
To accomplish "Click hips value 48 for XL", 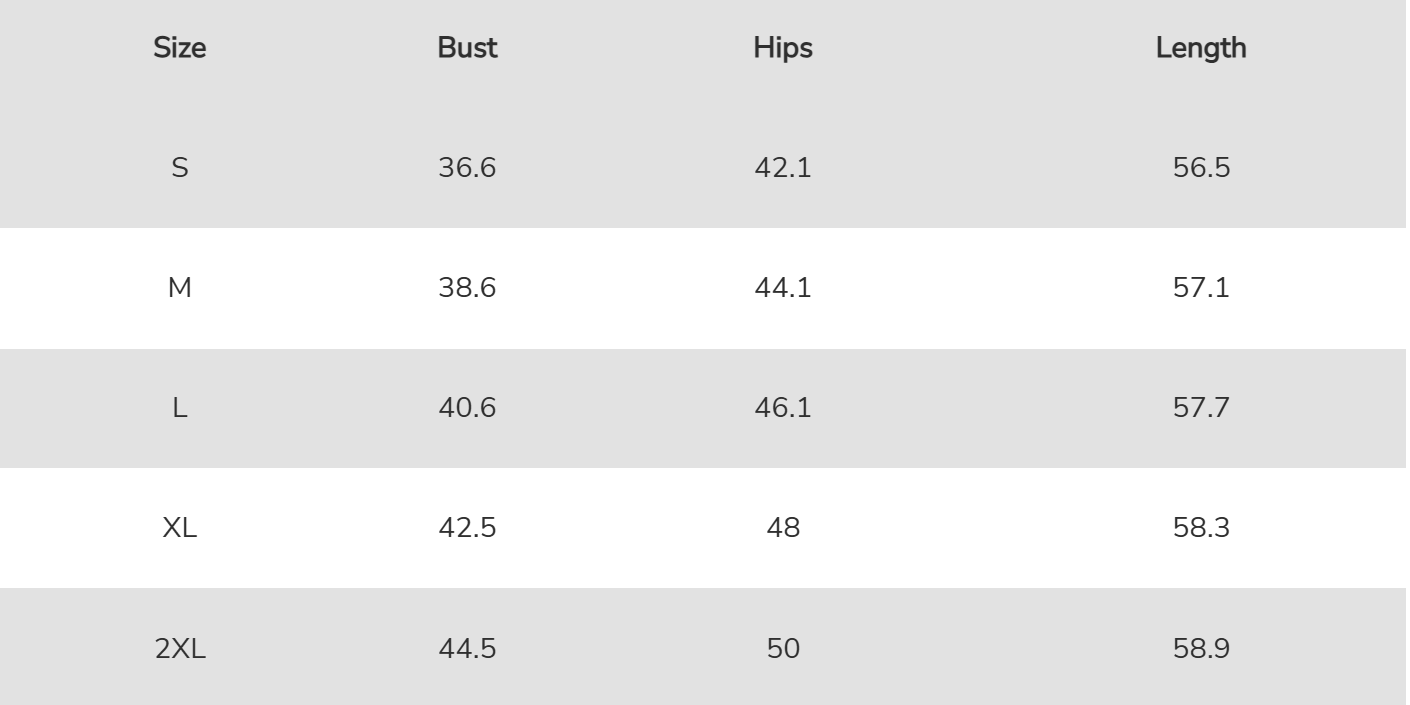I will click(783, 528).
